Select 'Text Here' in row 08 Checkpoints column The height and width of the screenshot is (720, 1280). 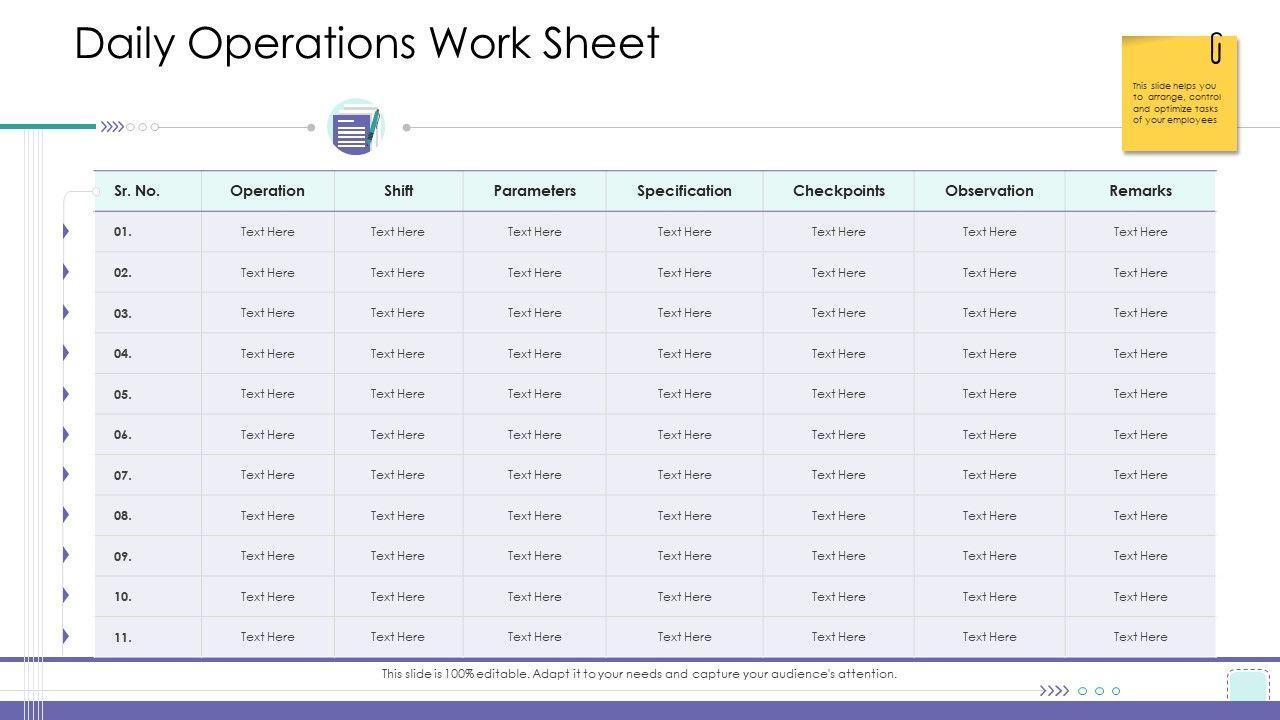click(x=839, y=516)
